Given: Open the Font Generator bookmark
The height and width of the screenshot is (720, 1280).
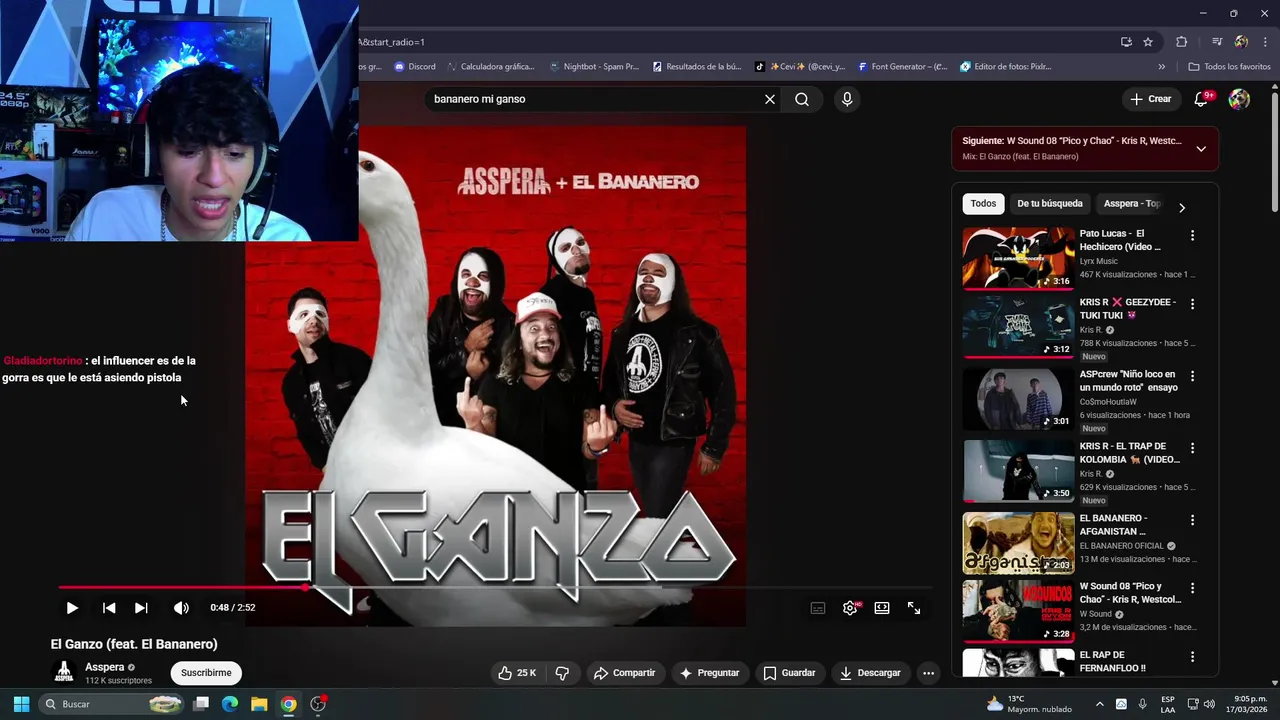Looking at the screenshot, I should click(x=903, y=67).
